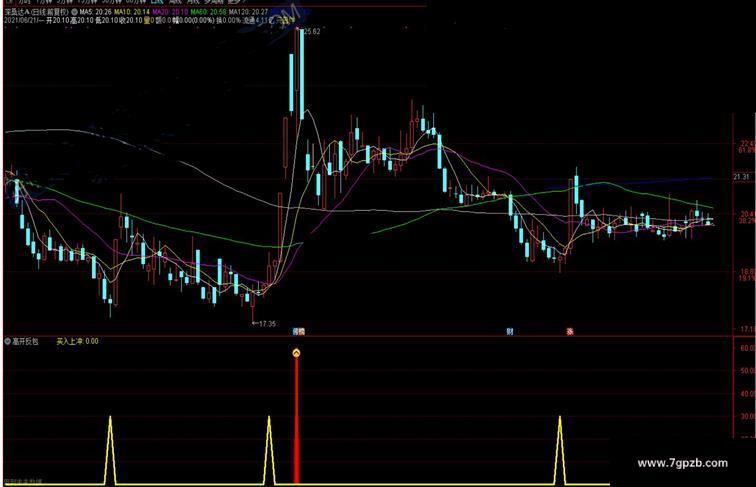This screenshot has height=487, width=756.
Task: Select the yellow MA10: 20.14 label
Action: 132,12
